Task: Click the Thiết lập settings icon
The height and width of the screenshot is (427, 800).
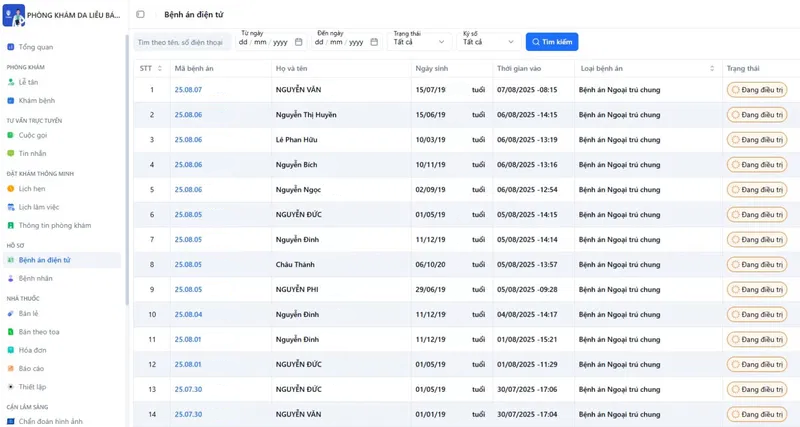Action: tap(11, 387)
